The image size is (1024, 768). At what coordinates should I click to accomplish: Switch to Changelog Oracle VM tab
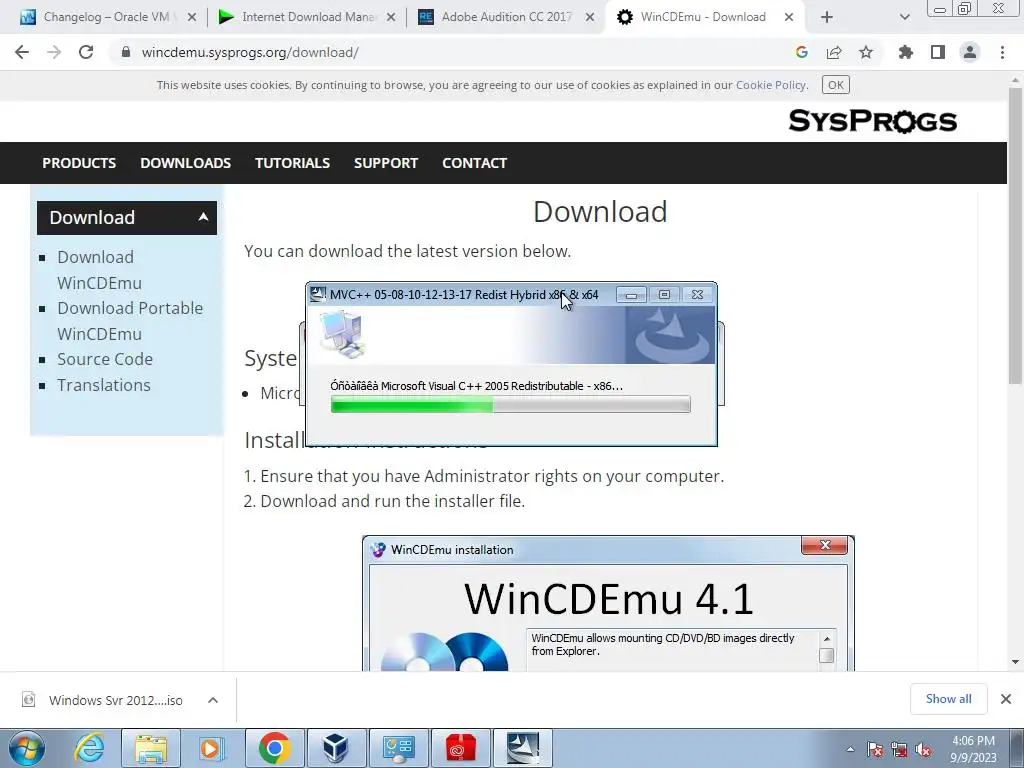[108, 17]
